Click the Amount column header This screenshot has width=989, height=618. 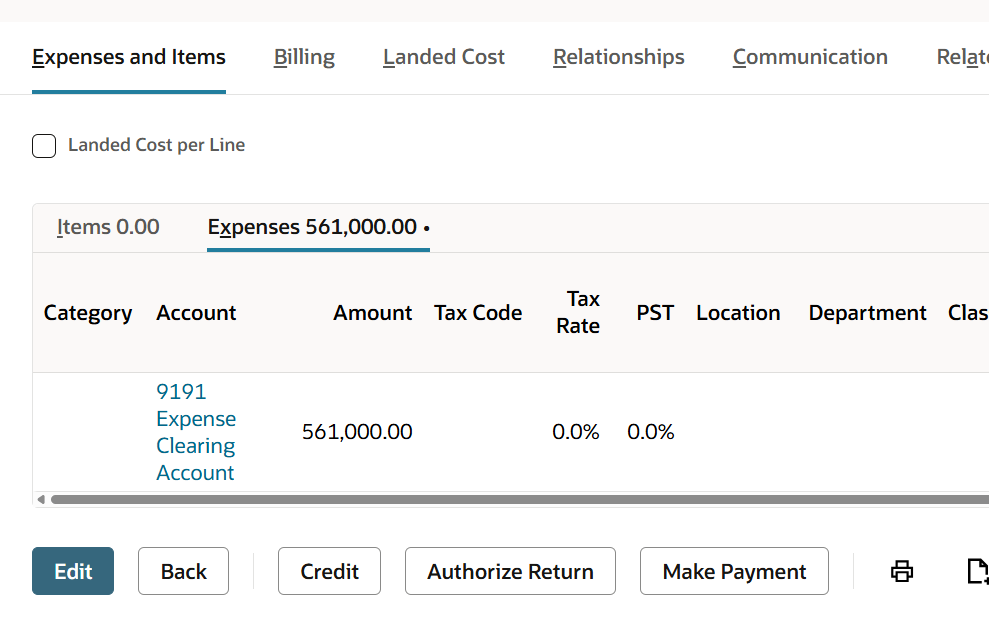pos(372,313)
